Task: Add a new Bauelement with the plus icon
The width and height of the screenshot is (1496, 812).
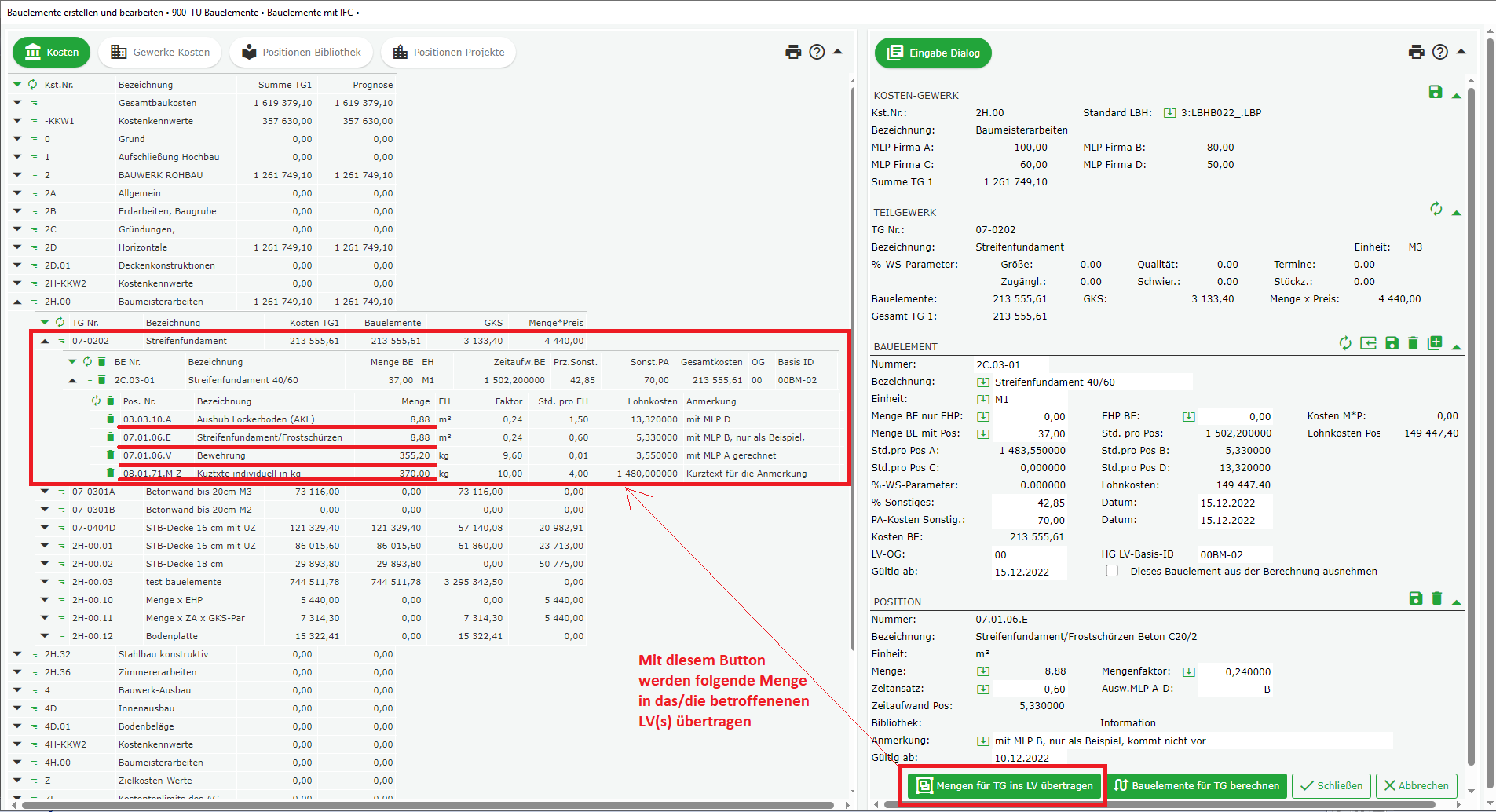Action: (x=1435, y=343)
